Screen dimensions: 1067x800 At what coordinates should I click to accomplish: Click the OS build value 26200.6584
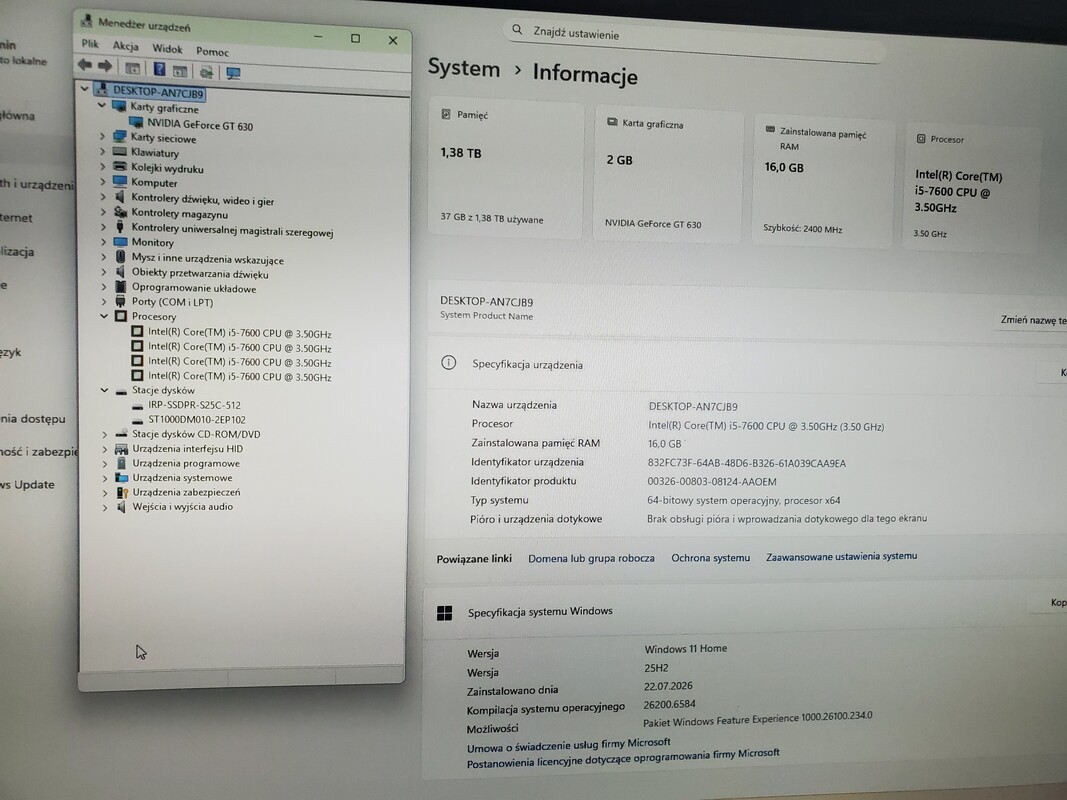point(670,704)
